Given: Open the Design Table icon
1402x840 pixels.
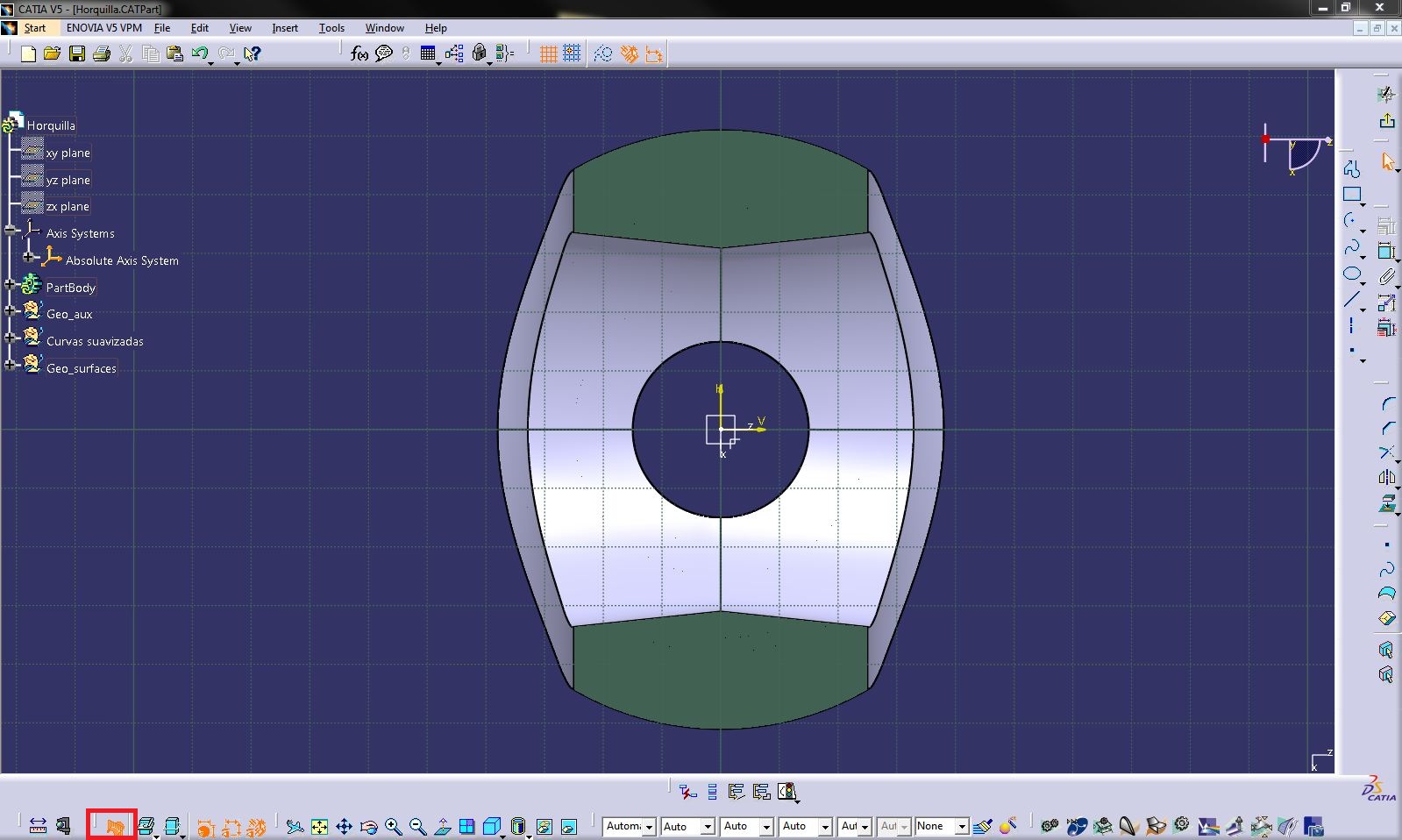Looking at the screenshot, I should click(428, 54).
